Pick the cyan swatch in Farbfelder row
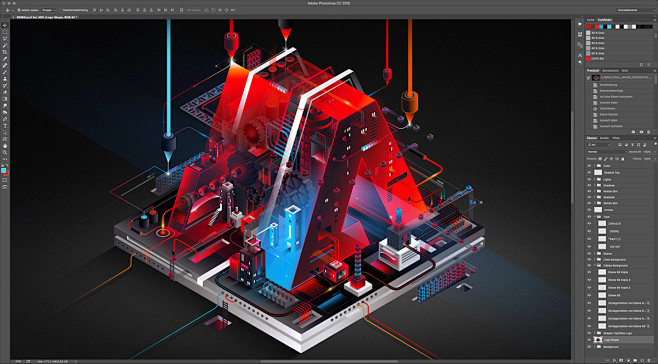The image size is (658, 364). coord(609,26)
